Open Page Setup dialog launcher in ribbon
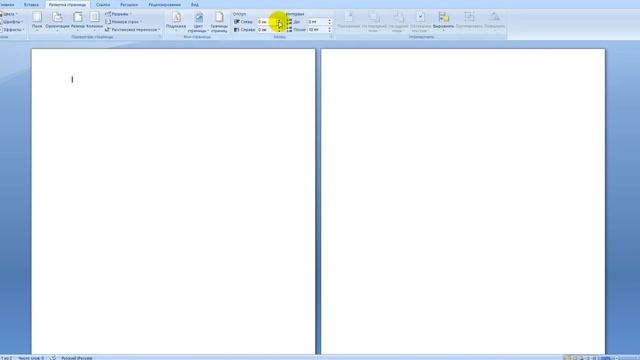 (x=160, y=37)
